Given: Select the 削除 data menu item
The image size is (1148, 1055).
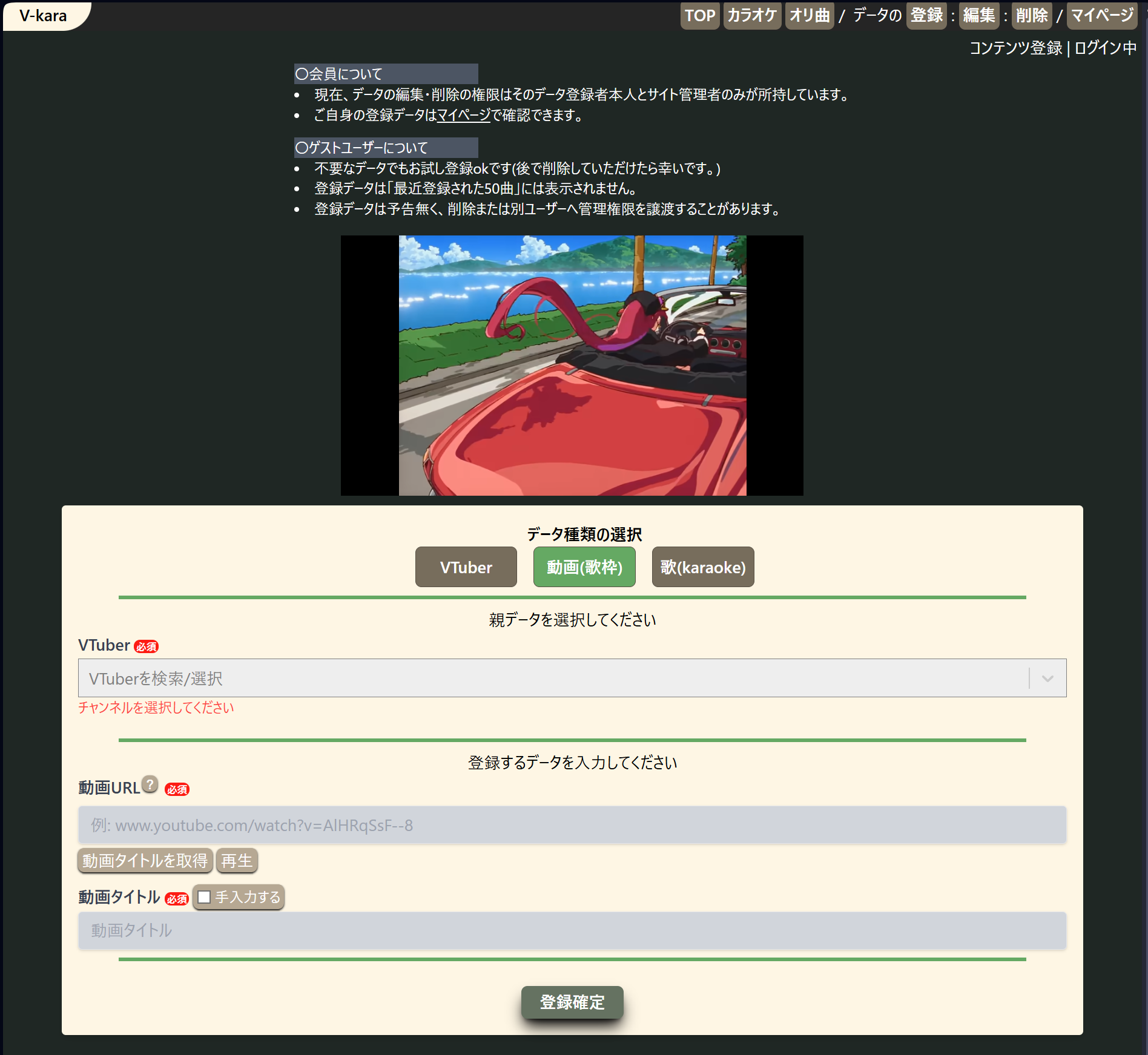Looking at the screenshot, I should [1032, 16].
